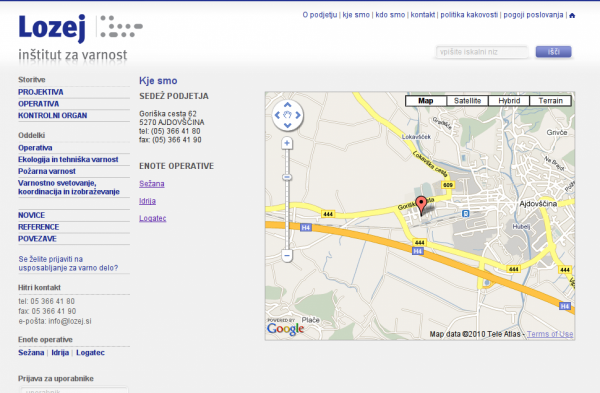This screenshot has width=600, height=393.
Task: Switch map to Hybrid view
Action: point(509,101)
